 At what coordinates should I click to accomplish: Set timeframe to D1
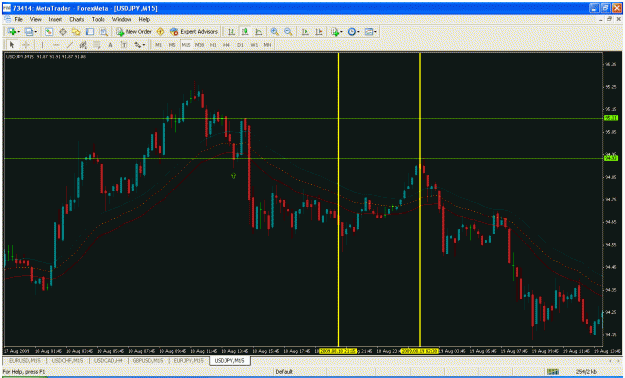click(x=240, y=45)
